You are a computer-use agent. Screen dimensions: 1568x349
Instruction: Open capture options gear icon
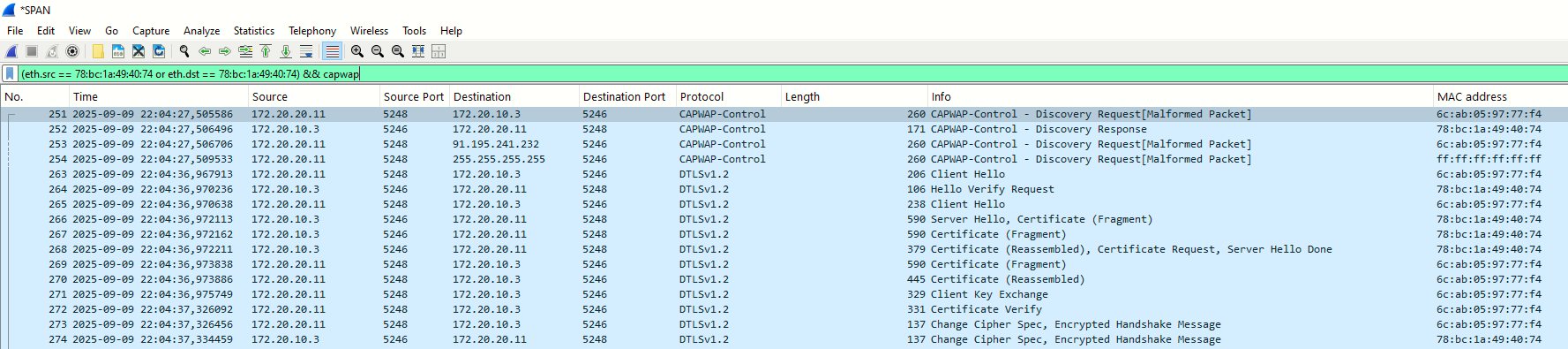pos(72,51)
